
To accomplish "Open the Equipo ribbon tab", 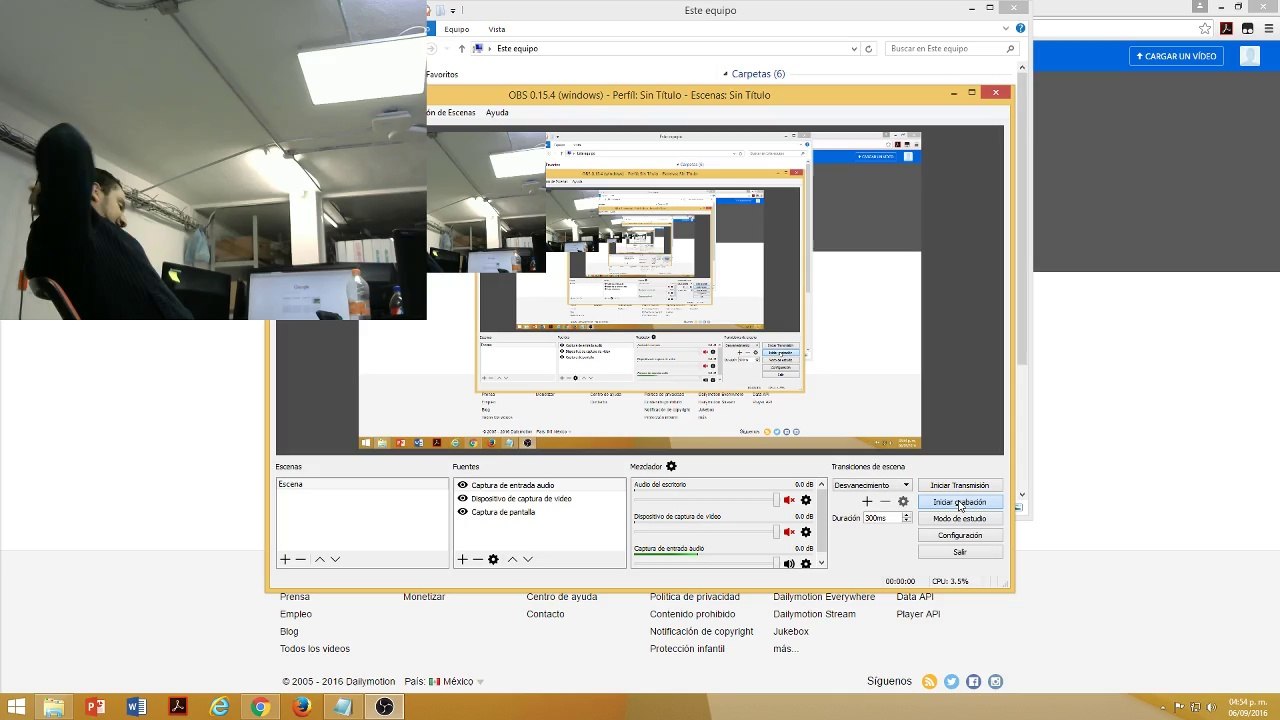I will click(x=457, y=29).
